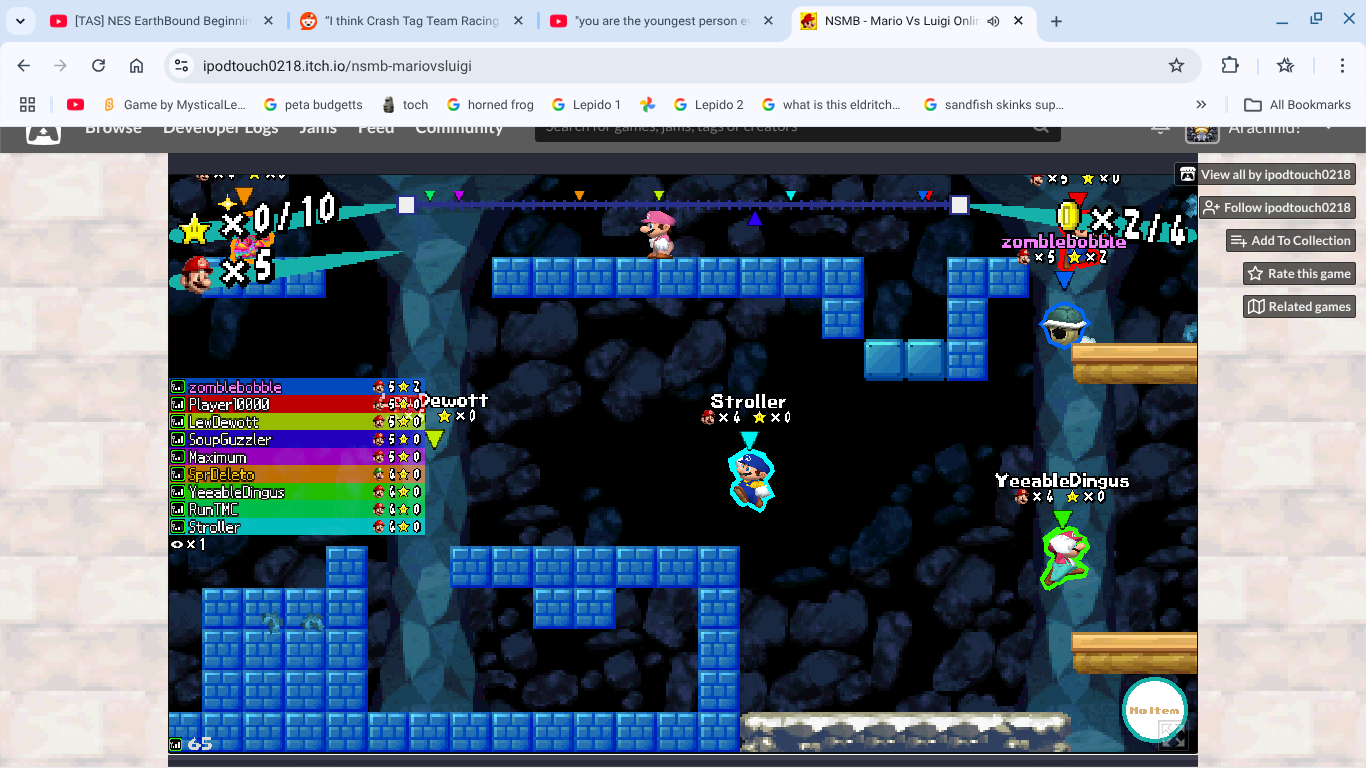
Task: Click Rate this game
Action: tap(1299, 273)
